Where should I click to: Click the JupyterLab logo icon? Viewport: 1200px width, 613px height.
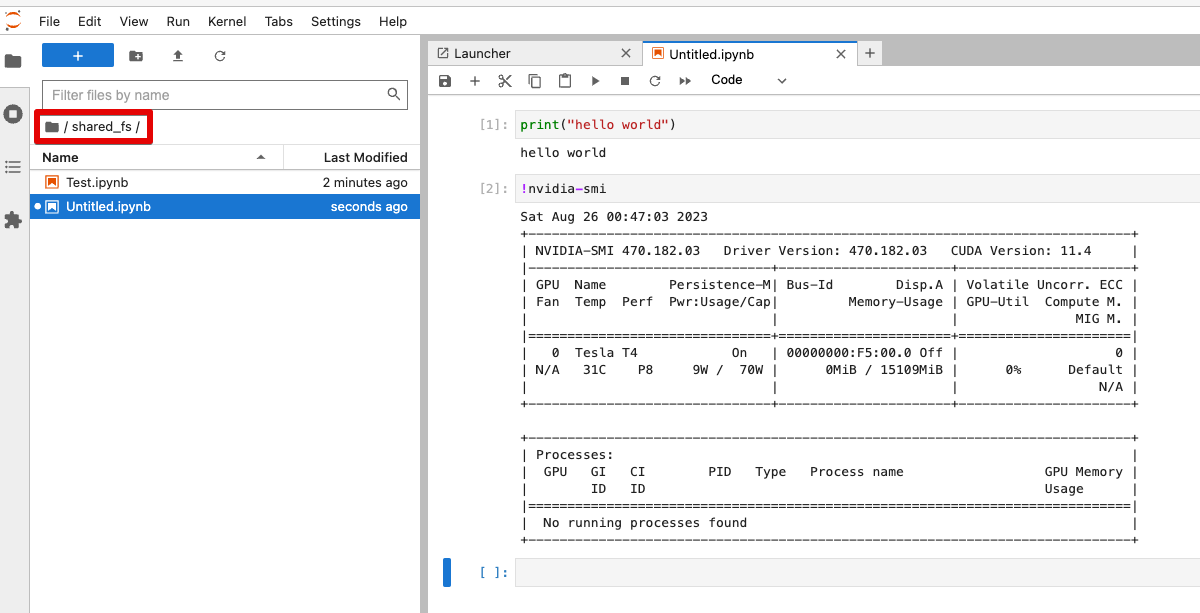[13, 21]
